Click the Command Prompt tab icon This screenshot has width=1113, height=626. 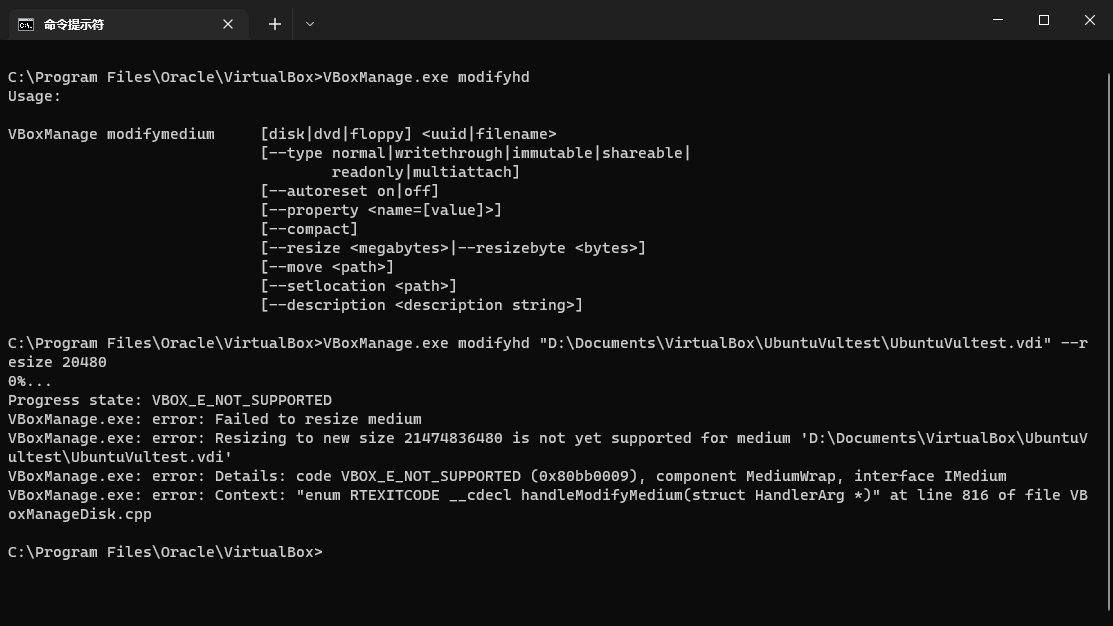pos(26,24)
